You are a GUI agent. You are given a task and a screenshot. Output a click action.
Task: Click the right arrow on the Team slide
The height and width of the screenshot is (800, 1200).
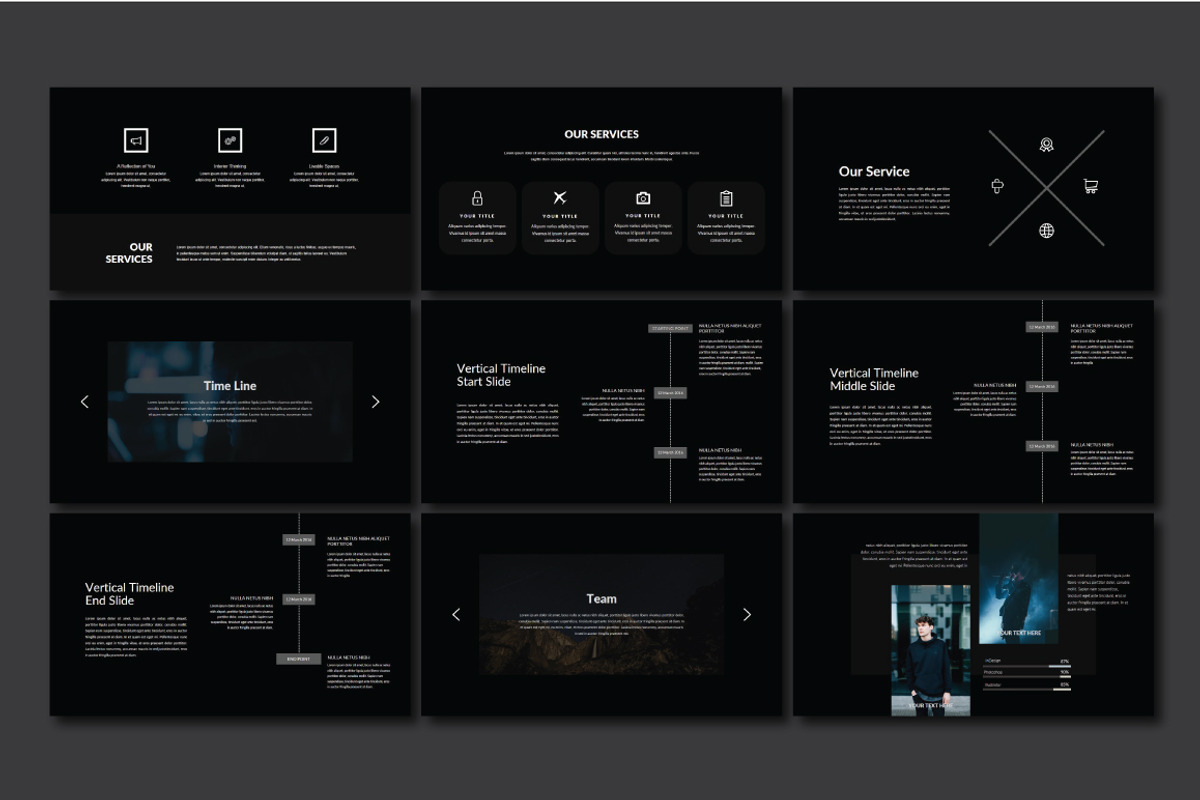(747, 614)
